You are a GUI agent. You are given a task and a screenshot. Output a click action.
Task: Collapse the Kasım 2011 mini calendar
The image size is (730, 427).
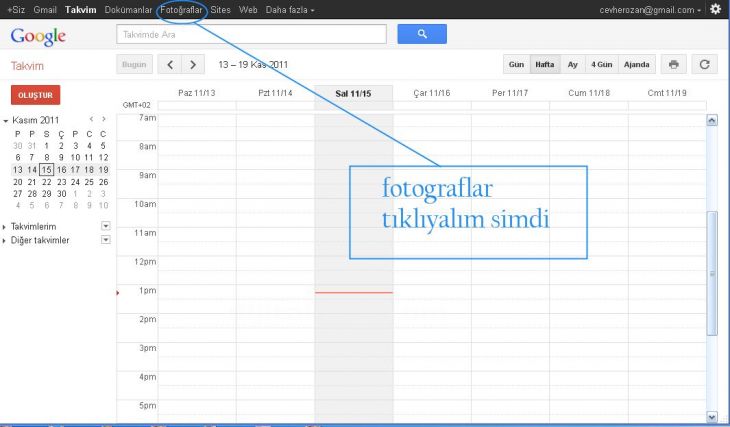[x=6, y=121]
